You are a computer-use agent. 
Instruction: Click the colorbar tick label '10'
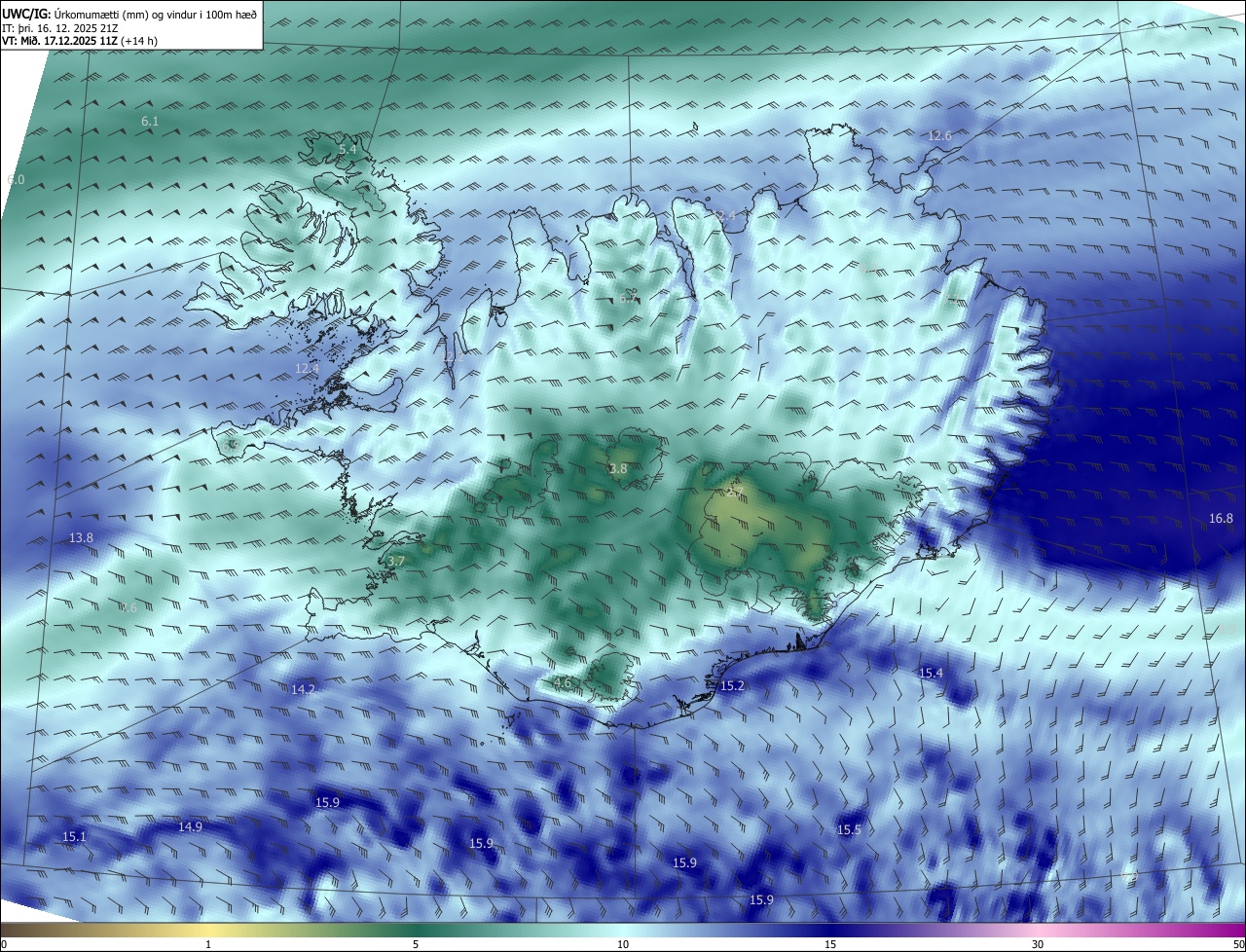coord(623,944)
